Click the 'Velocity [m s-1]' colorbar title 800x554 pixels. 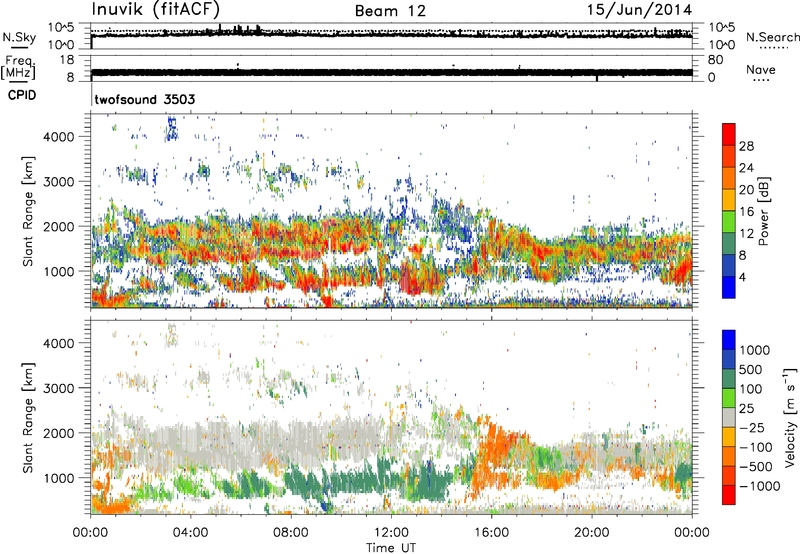click(x=790, y=417)
